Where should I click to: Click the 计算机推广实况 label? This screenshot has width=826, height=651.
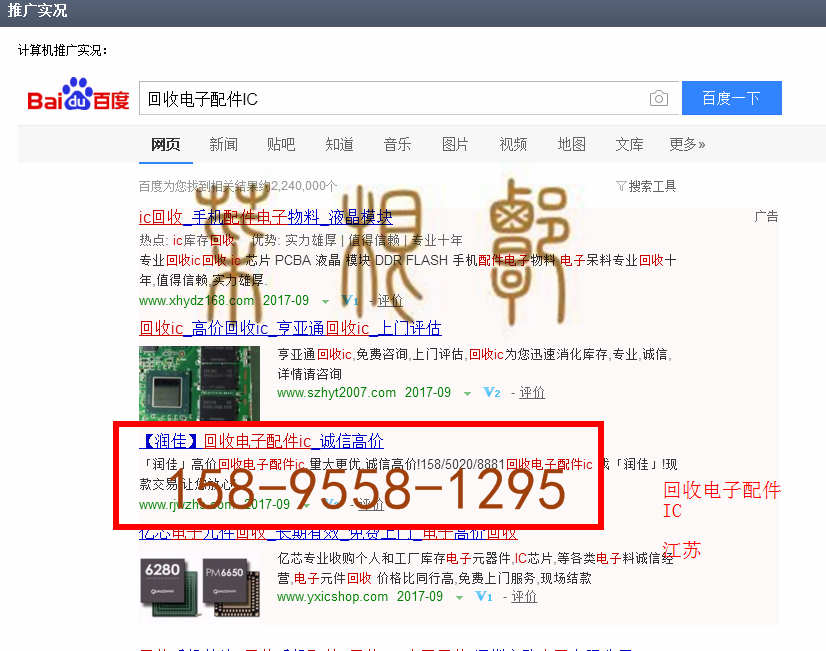pyautogui.click(x=62, y=51)
